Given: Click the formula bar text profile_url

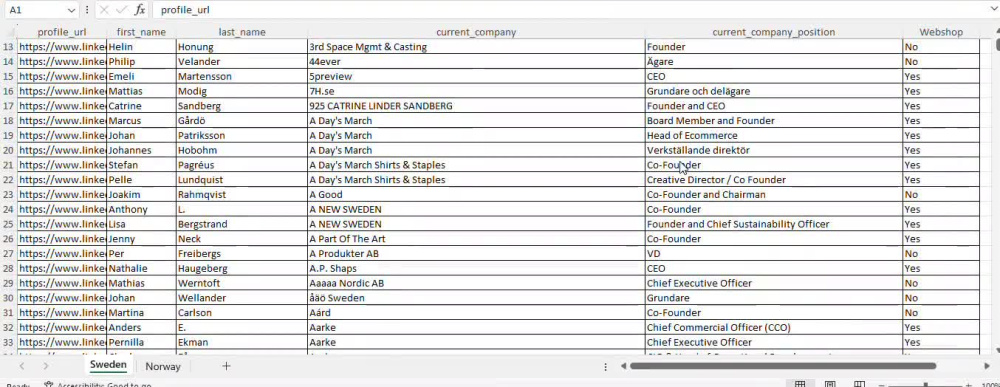Looking at the screenshot, I should tap(185, 10).
